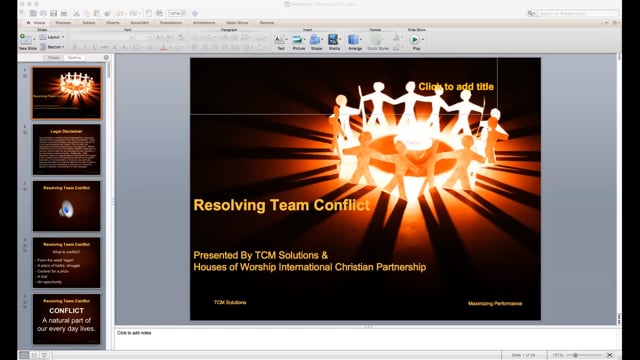Image resolution: width=640 pixels, height=360 pixels.
Task: Click the Shape insert icon
Action: 315,40
